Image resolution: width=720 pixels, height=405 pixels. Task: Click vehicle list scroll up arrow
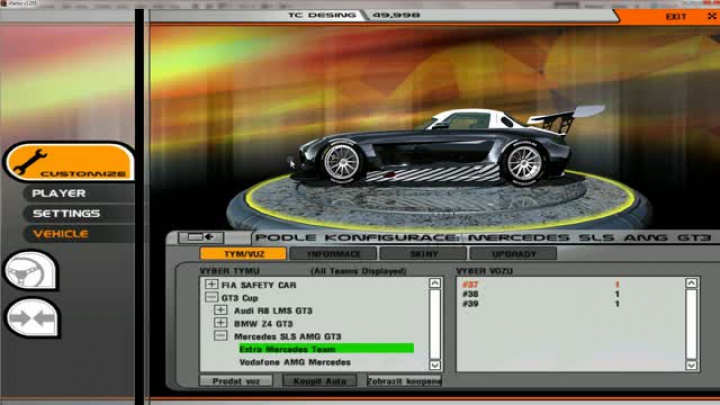point(691,283)
